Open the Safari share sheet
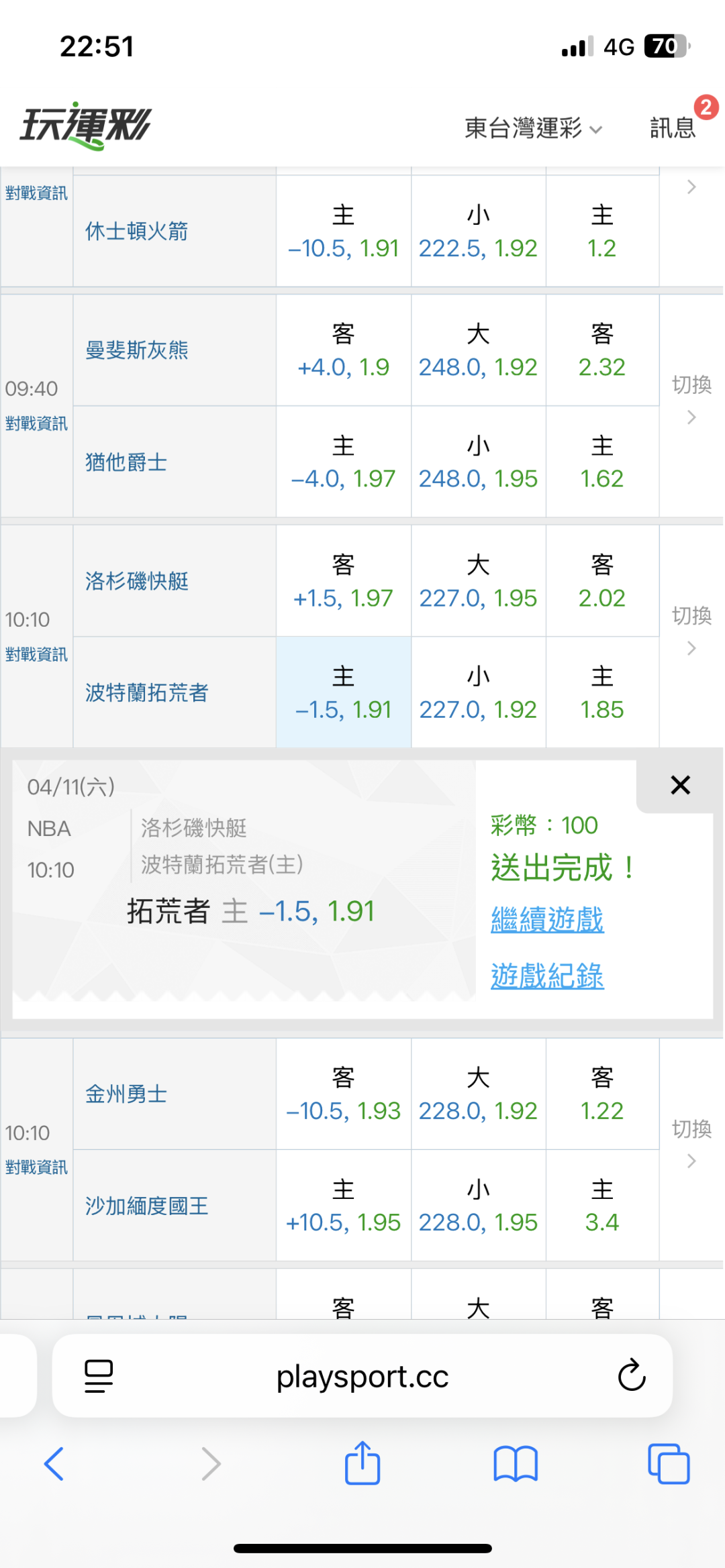Viewport: 725px width, 1568px height. tap(362, 1463)
